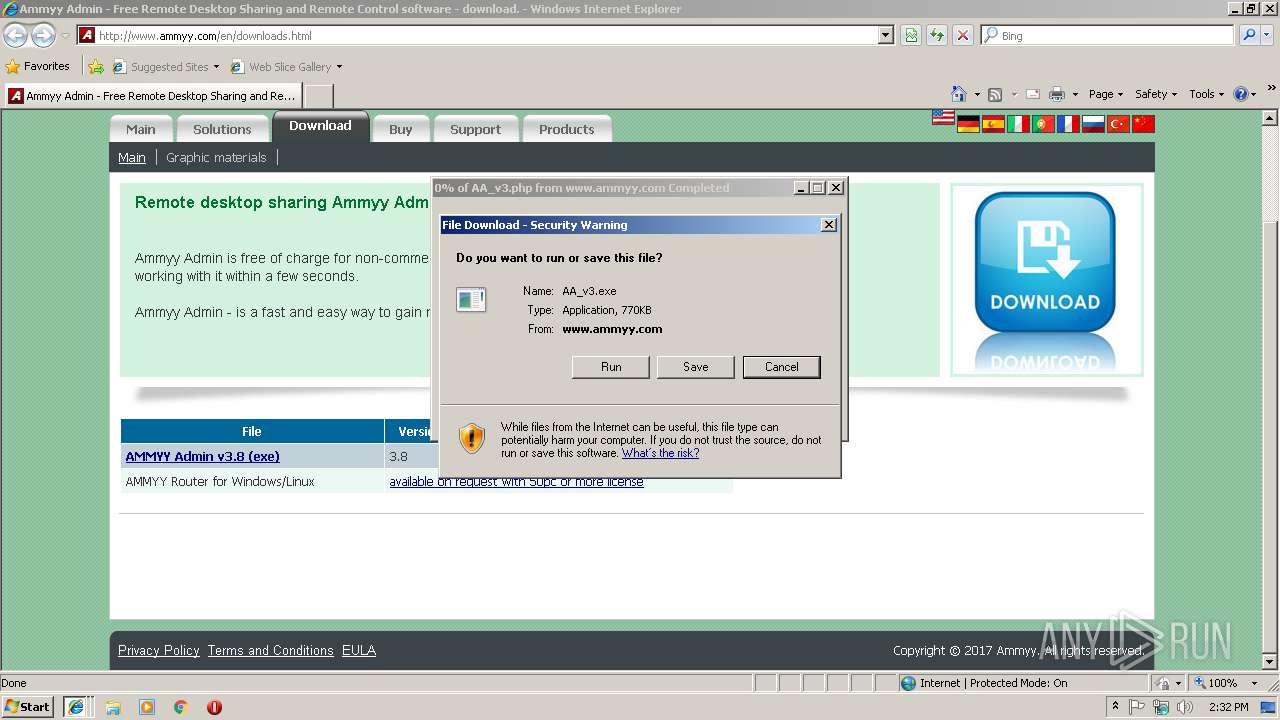Click the Start button
The height and width of the screenshot is (720, 1280).
(28, 707)
